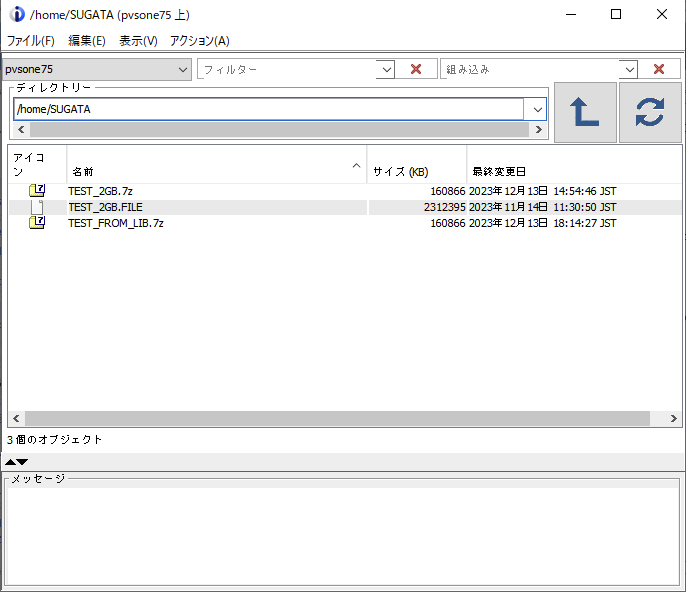
Task: Click the refresh directory listing button
Action: [x=650, y=112]
